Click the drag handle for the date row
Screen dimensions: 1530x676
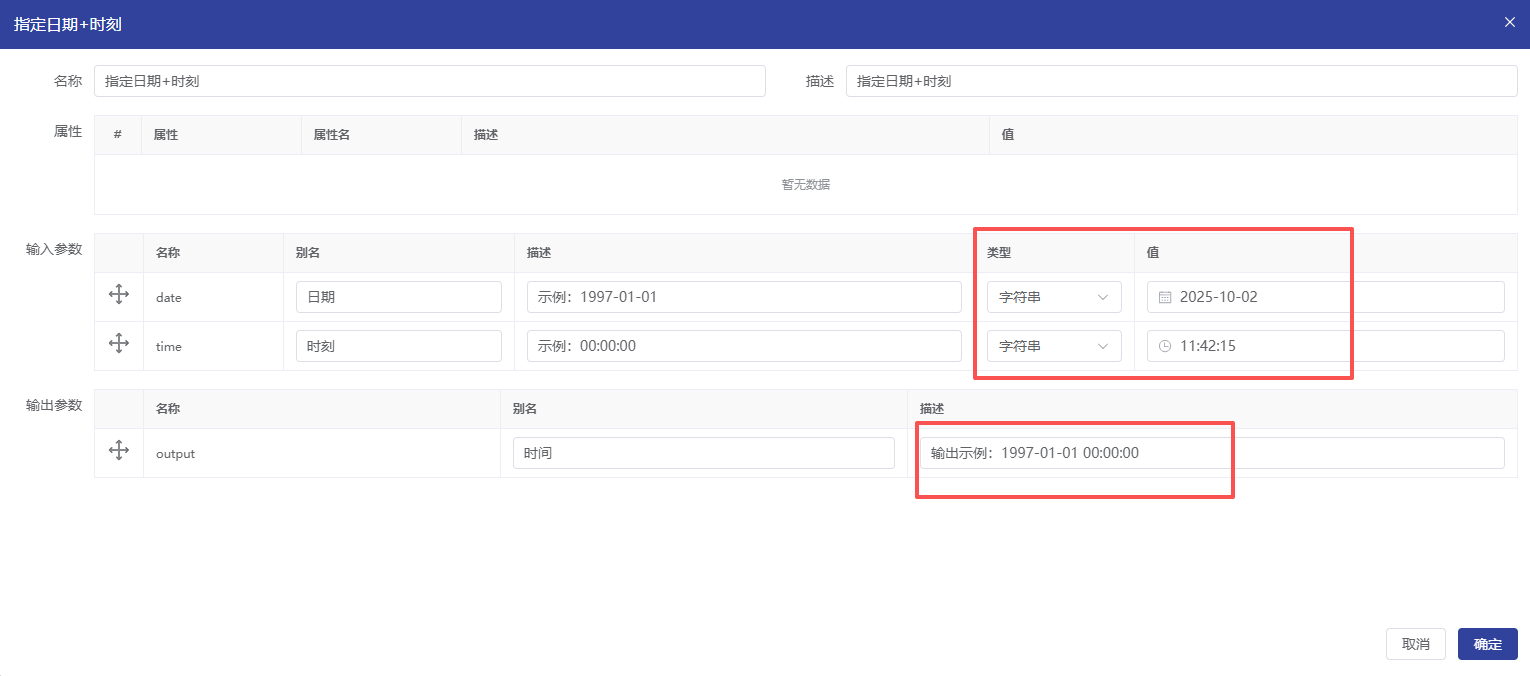click(118, 295)
